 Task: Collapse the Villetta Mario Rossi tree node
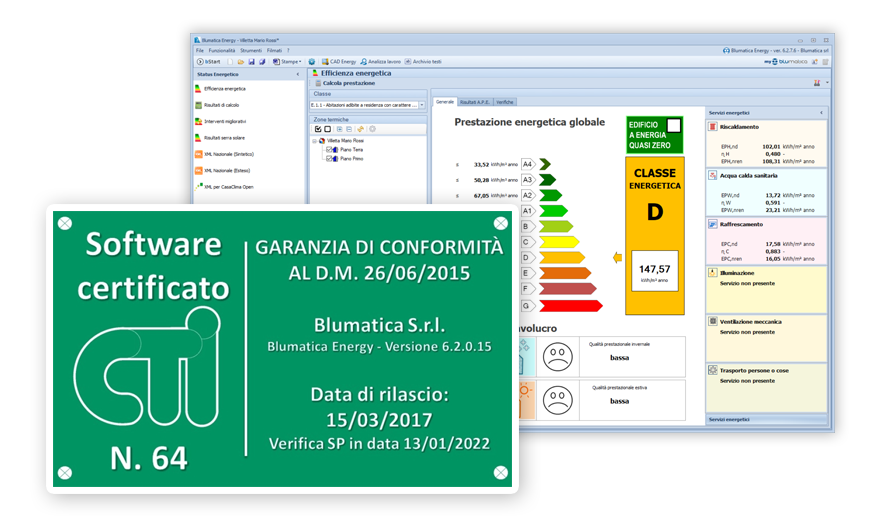(315, 141)
